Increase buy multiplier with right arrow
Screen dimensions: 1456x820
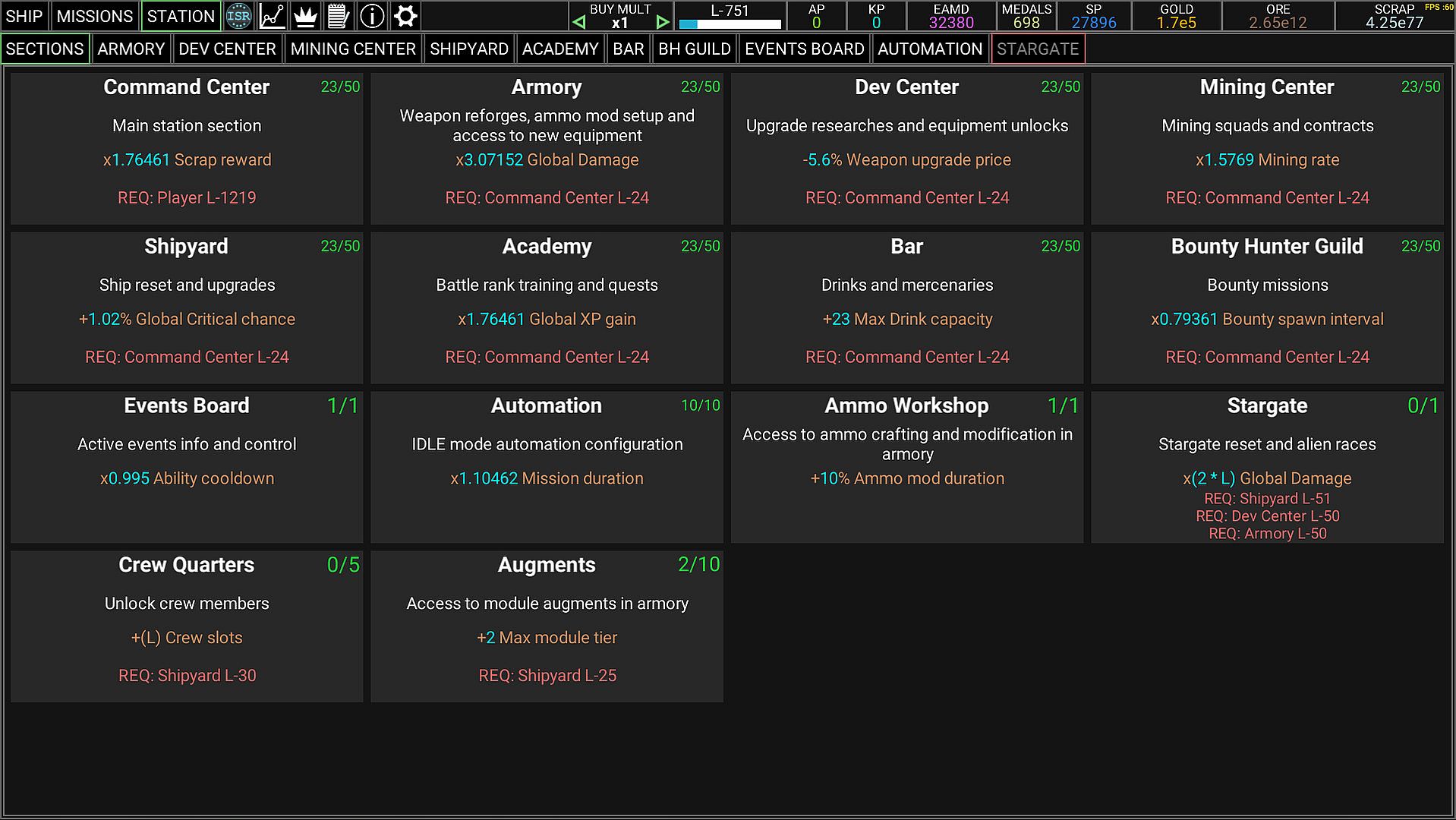[663, 23]
